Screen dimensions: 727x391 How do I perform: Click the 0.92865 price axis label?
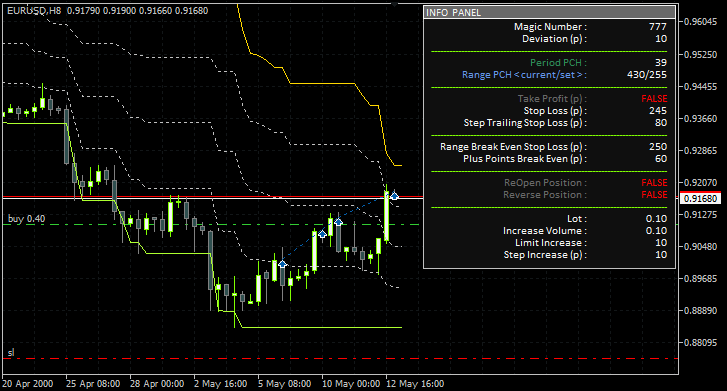click(701, 151)
